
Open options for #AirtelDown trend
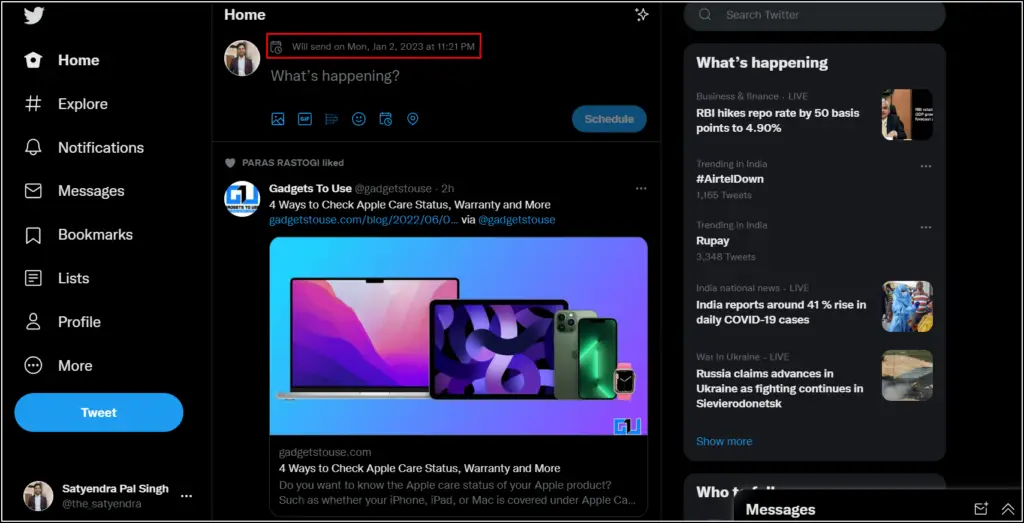(x=926, y=166)
